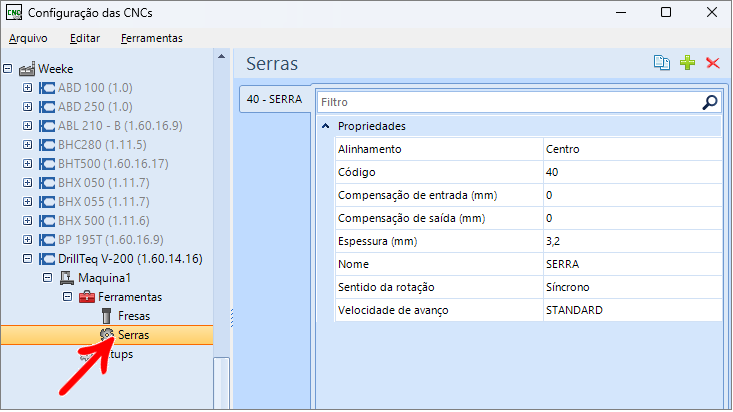Edit the Código value 40
This screenshot has height=412, width=733.
click(x=632, y=172)
